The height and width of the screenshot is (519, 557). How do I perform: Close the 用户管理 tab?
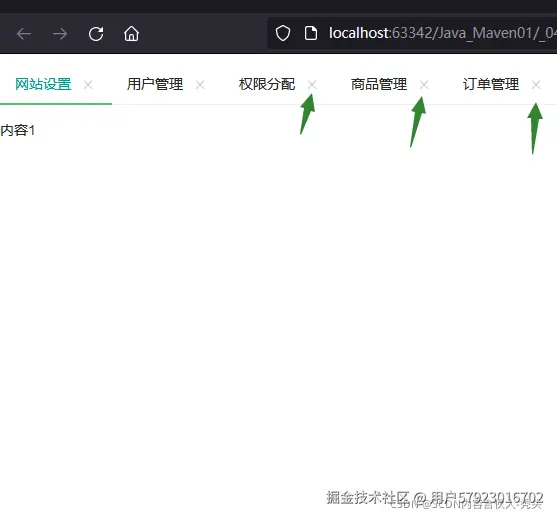pyautogui.click(x=200, y=85)
